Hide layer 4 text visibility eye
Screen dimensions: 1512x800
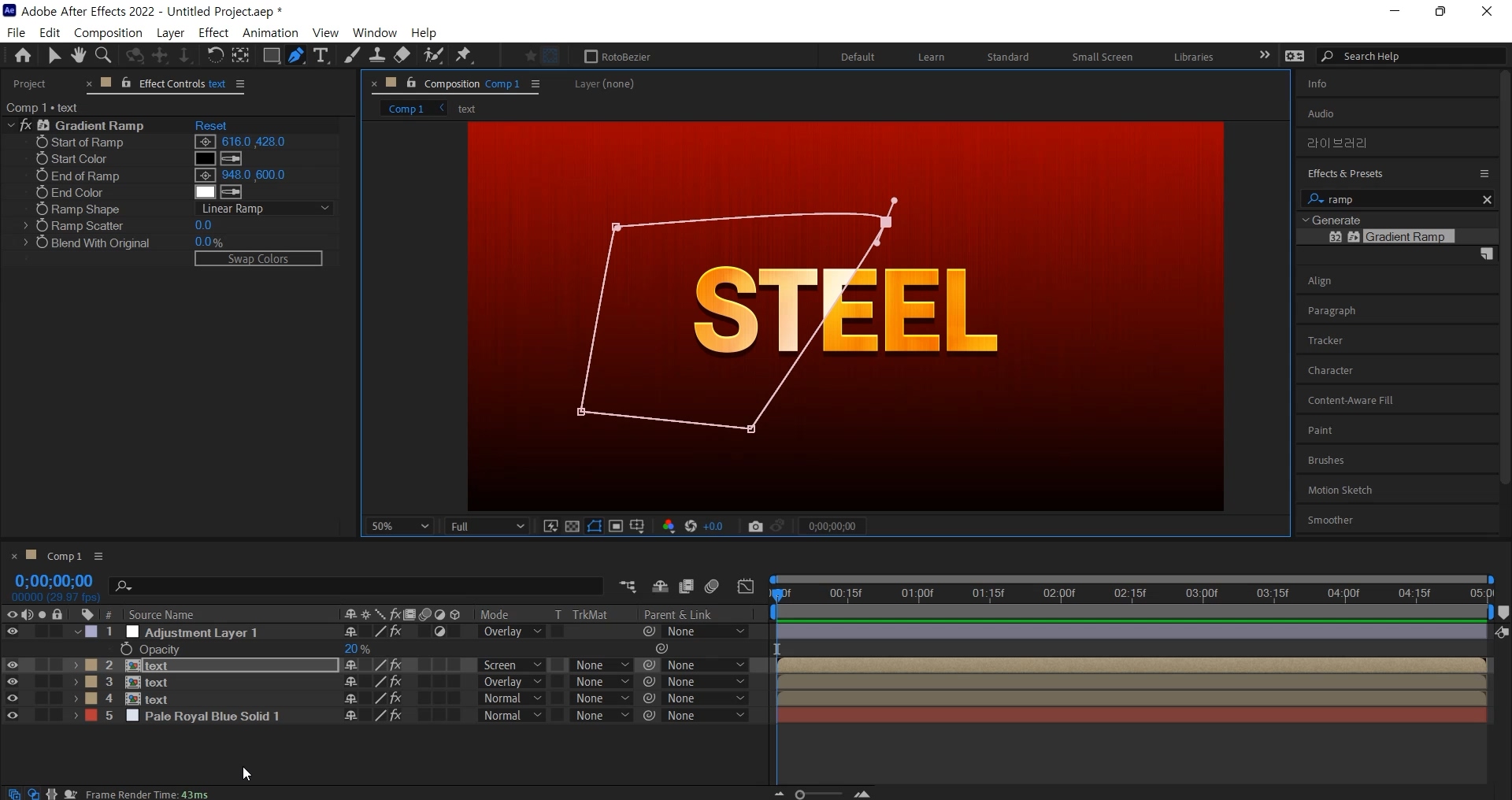13,699
